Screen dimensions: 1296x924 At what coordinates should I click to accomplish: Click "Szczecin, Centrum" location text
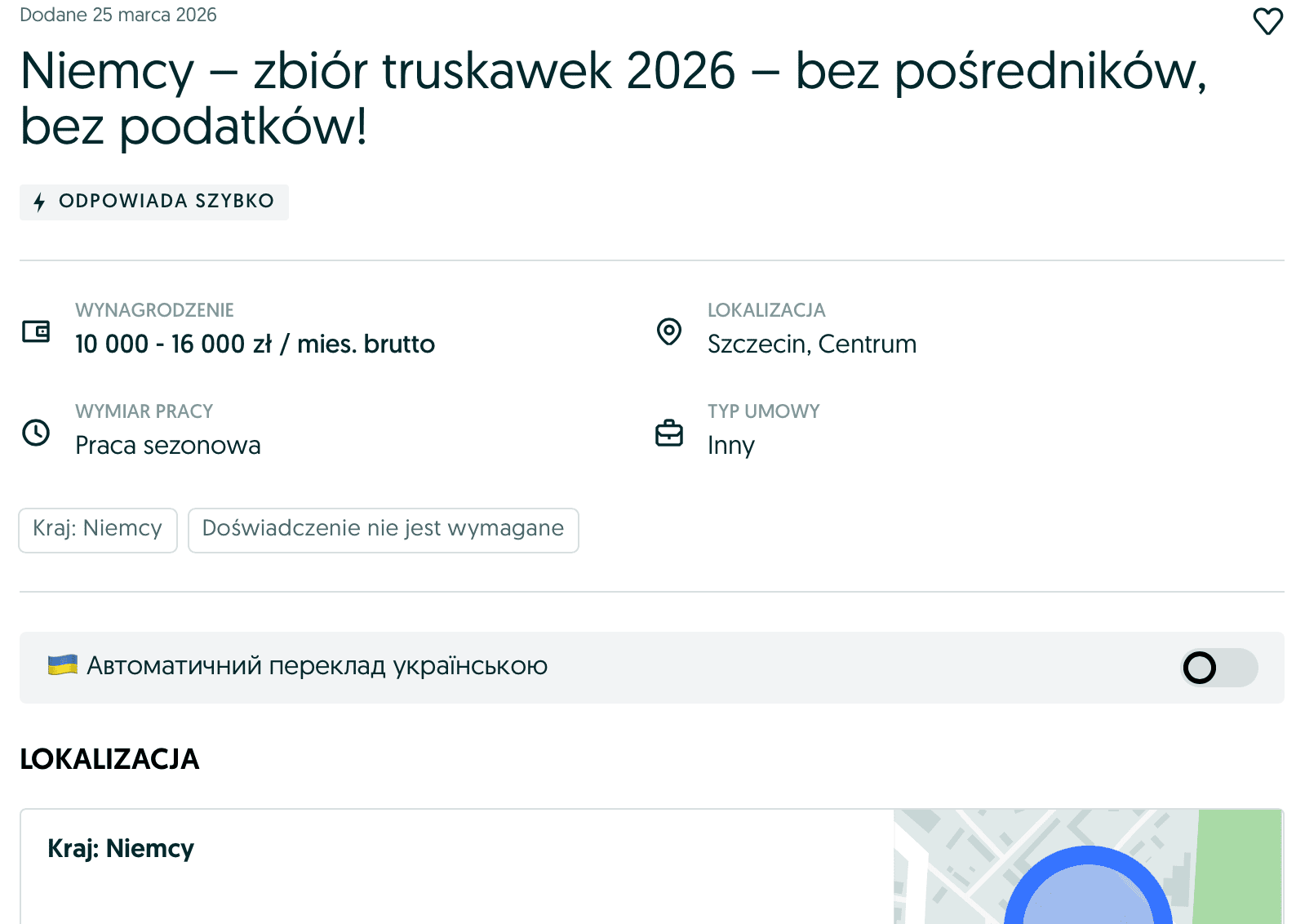coord(812,344)
